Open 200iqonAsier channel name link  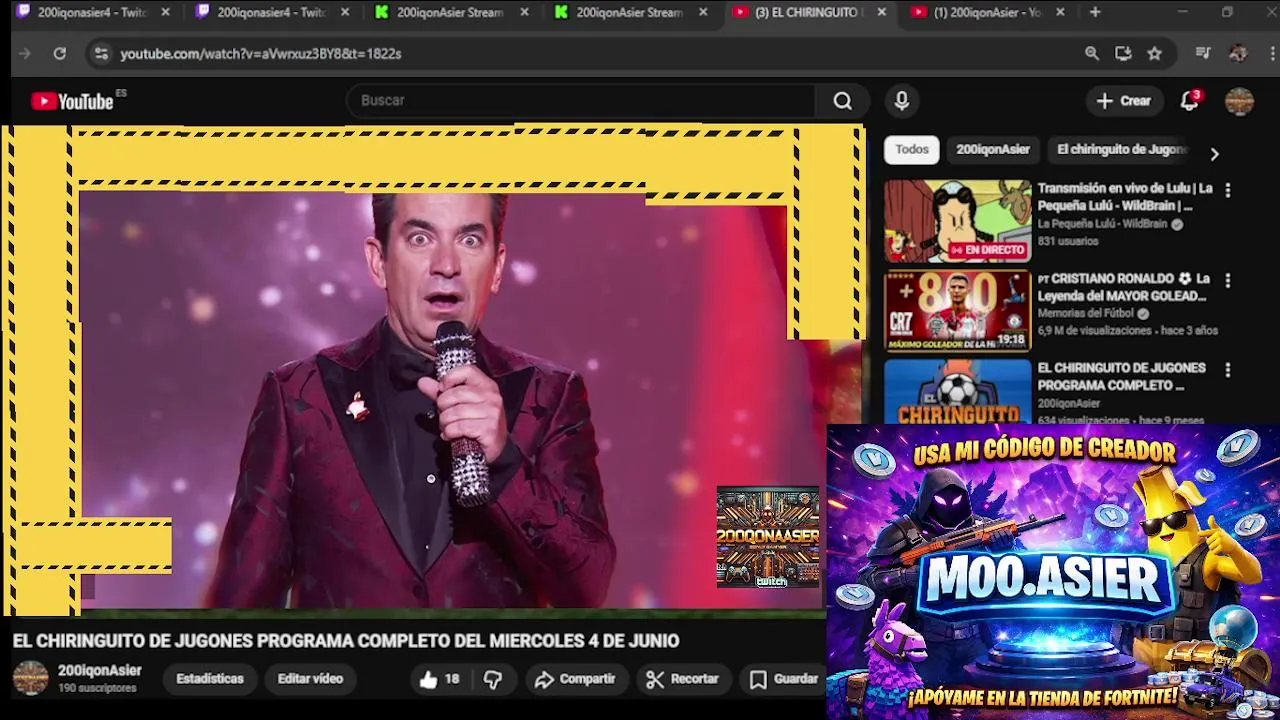point(99,671)
